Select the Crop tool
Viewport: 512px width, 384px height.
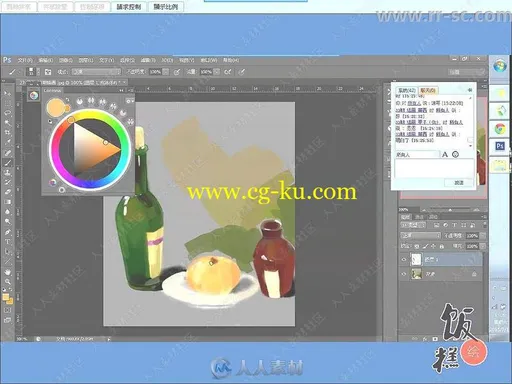pyautogui.click(x=7, y=133)
